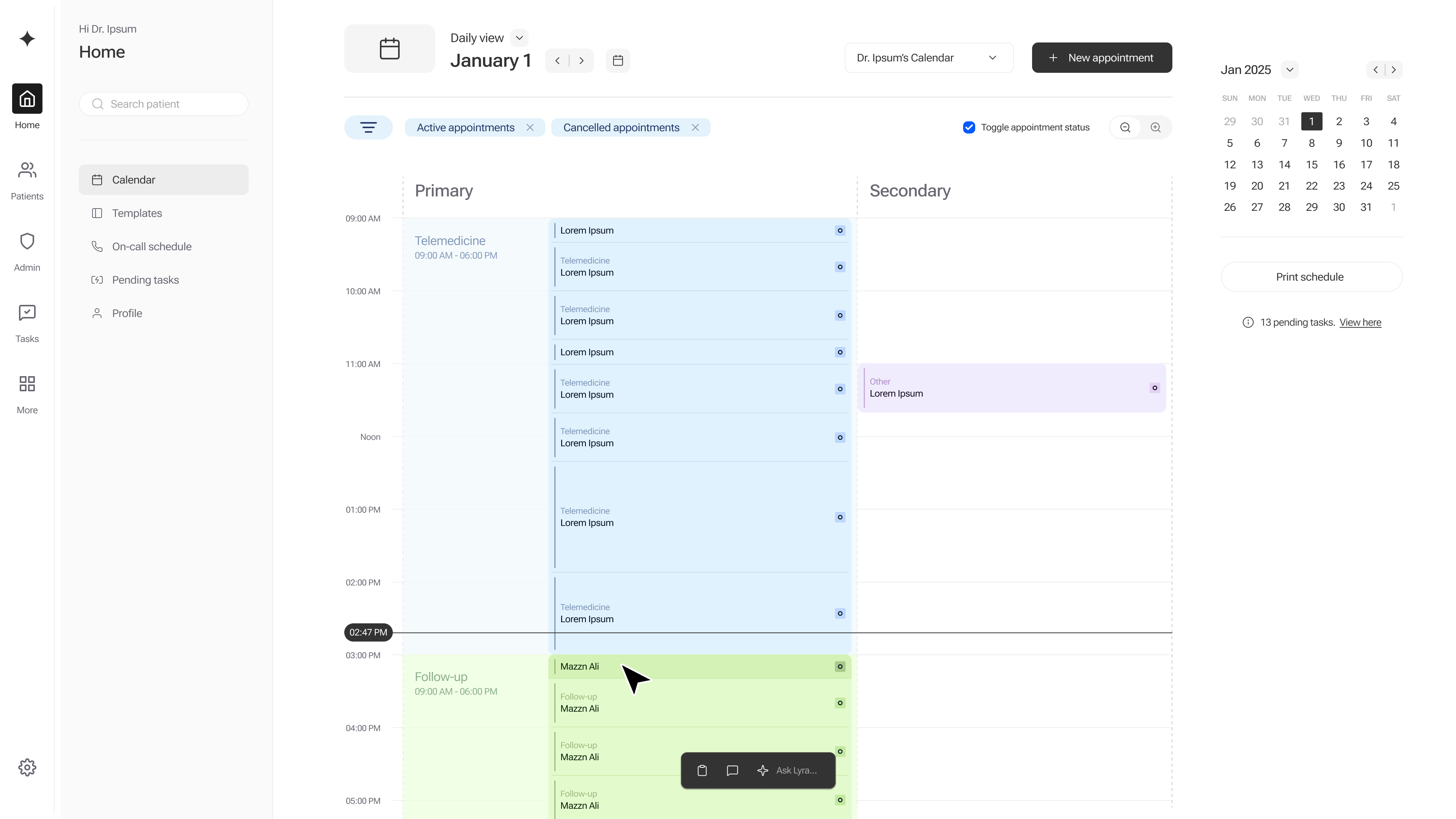Open the Patients section
The height and width of the screenshot is (819, 1456).
27,181
